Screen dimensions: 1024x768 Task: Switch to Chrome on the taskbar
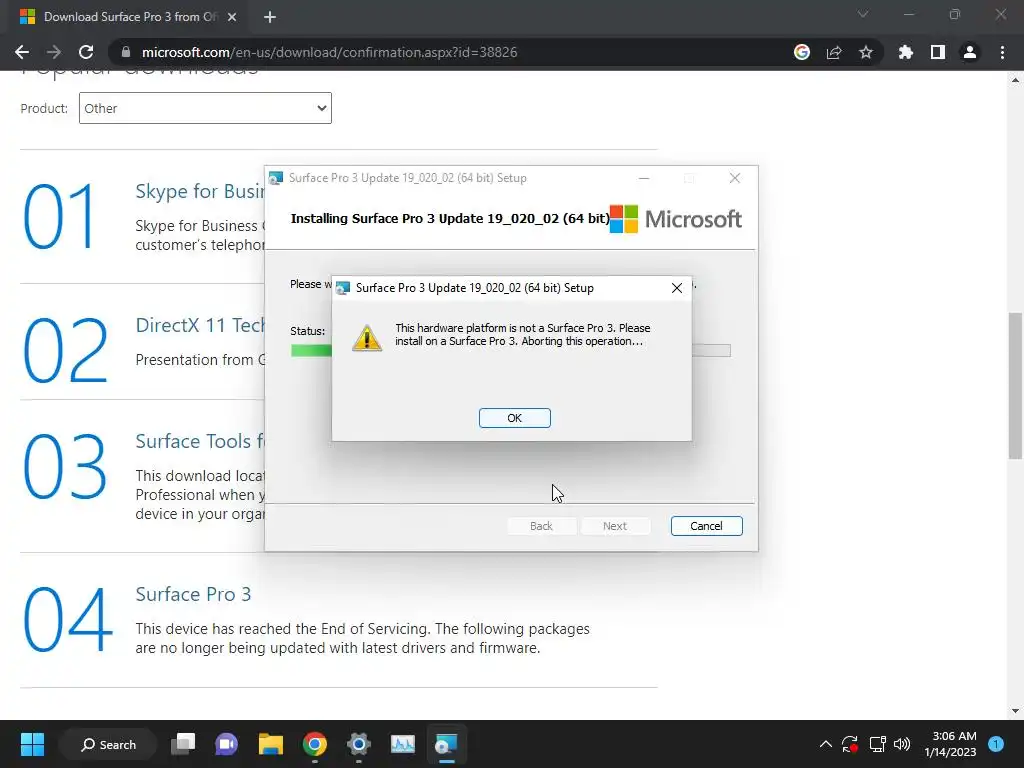pos(315,744)
